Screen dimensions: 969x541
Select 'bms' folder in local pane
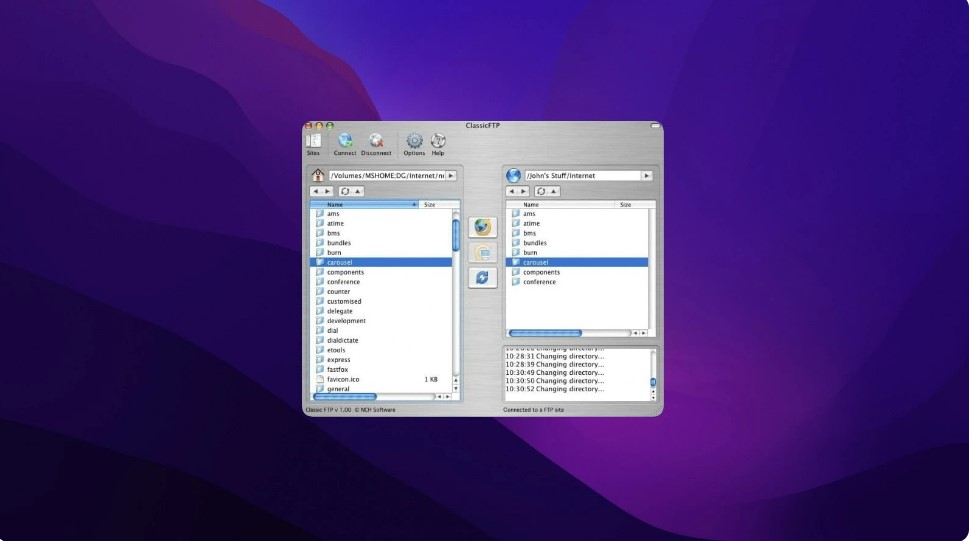tap(381, 233)
